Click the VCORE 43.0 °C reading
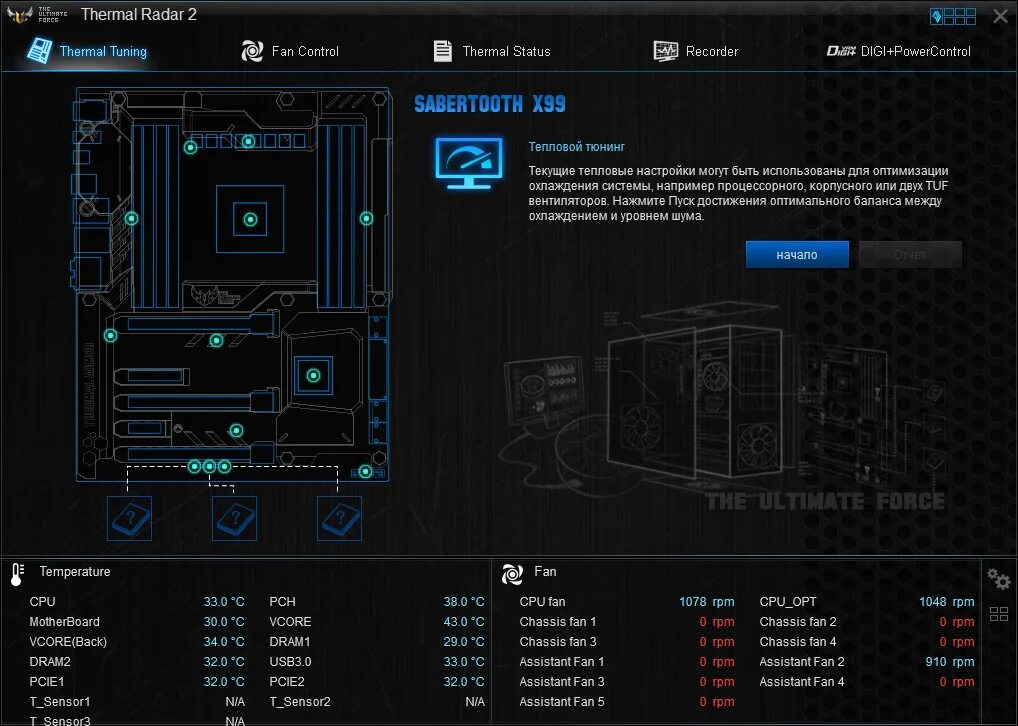The width and height of the screenshot is (1018, 726). [x=464, y=622]
